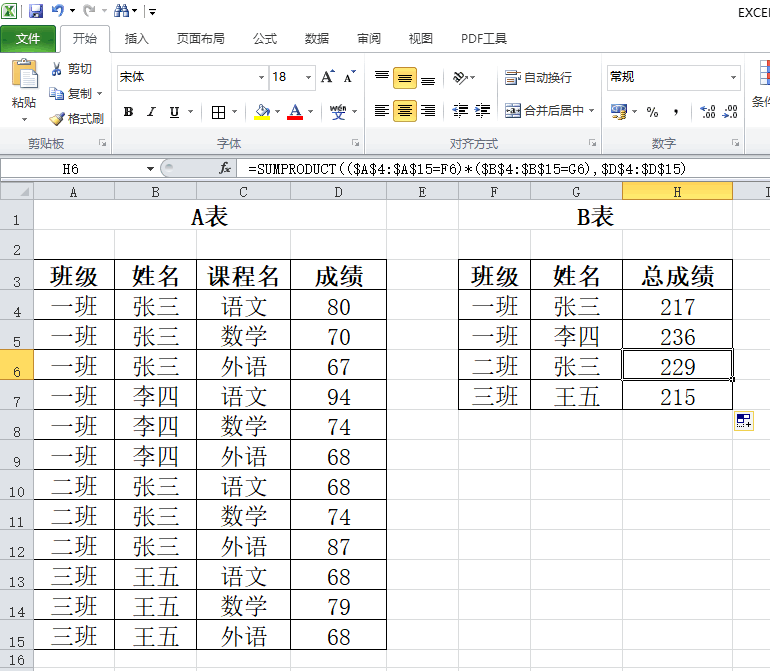Image resolution: width=770 pixels, height=671 pixels.
Task: Click the Increase Decimal icon
Action: (707, 112)
